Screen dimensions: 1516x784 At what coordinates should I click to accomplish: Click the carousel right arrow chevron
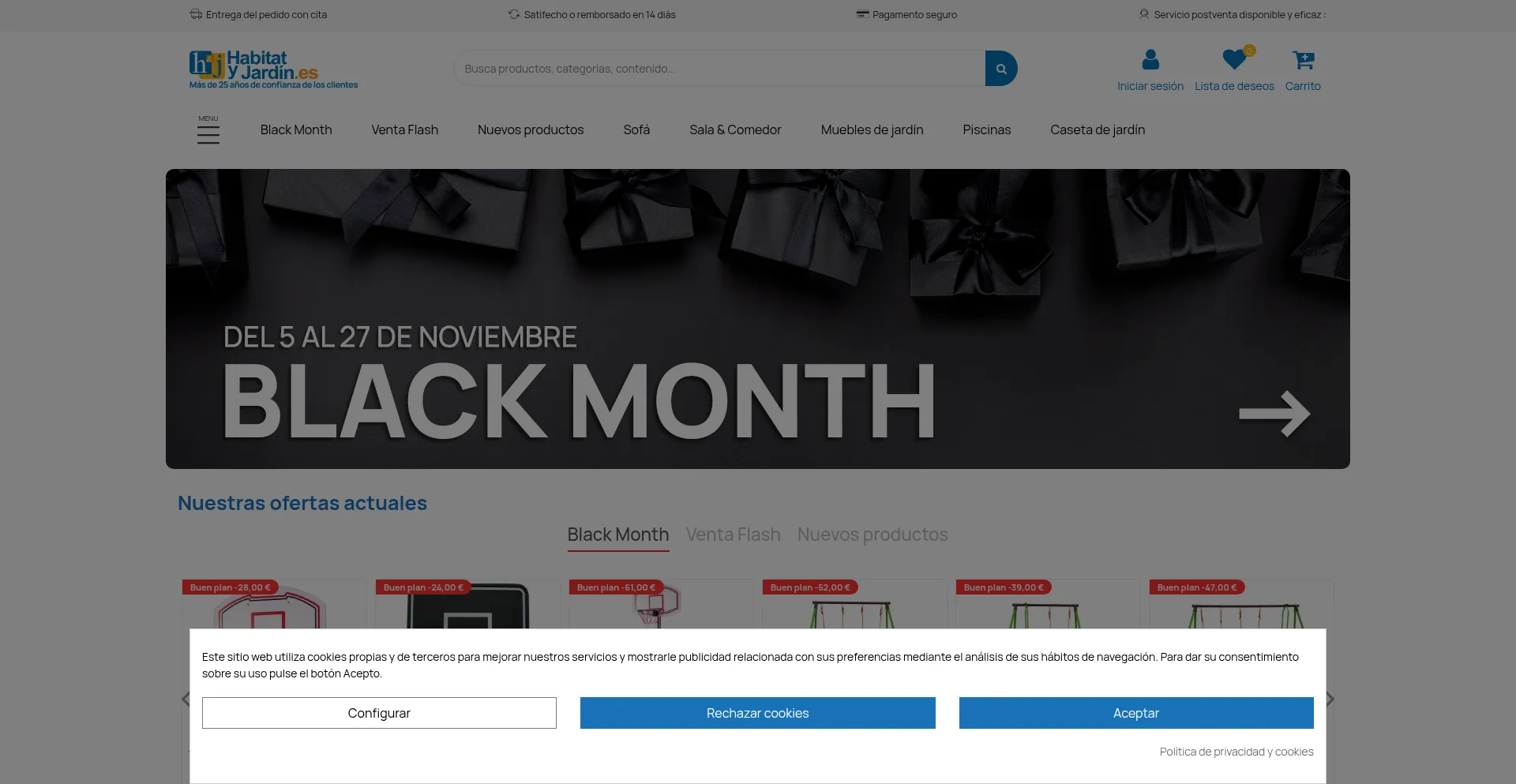(1330, 699)
